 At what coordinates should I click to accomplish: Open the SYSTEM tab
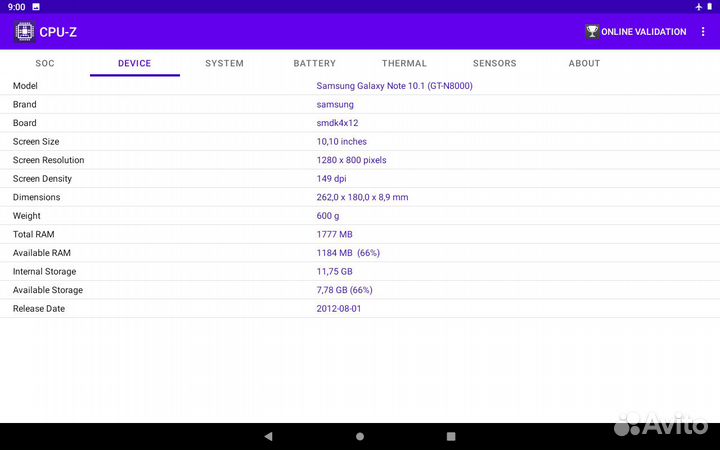(x=225, y=63)
